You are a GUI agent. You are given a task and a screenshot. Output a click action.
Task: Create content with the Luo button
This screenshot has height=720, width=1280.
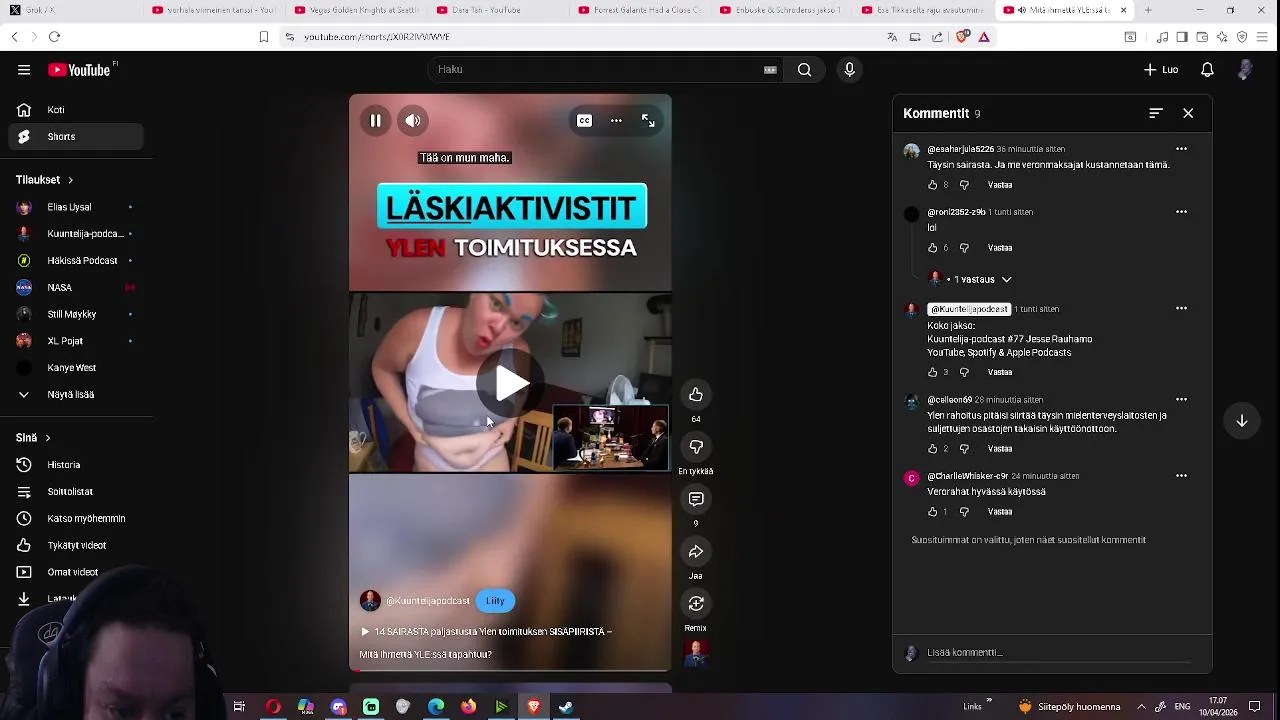click(1161, 70)
